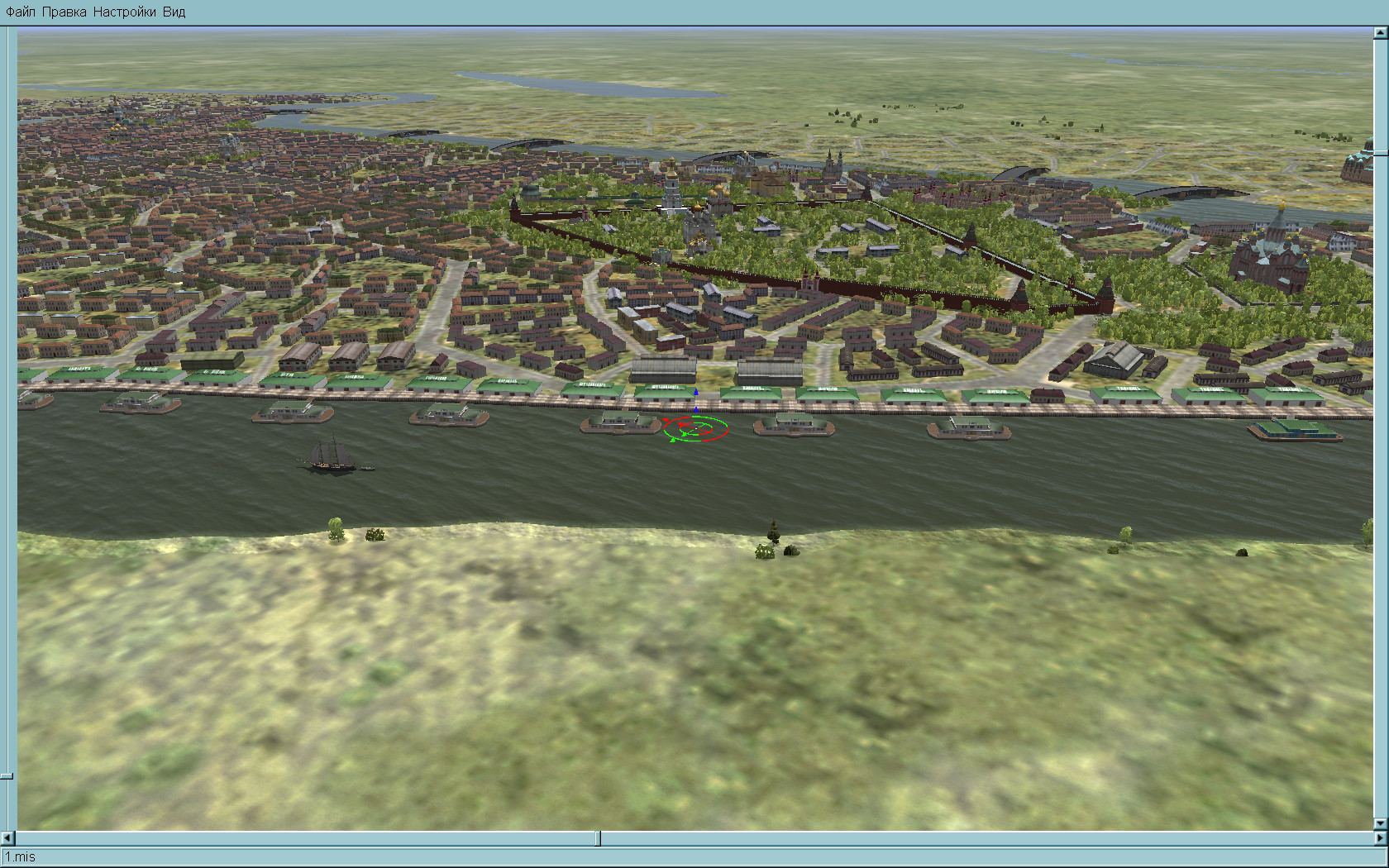Click the left edge slider handle

point(7,776)
